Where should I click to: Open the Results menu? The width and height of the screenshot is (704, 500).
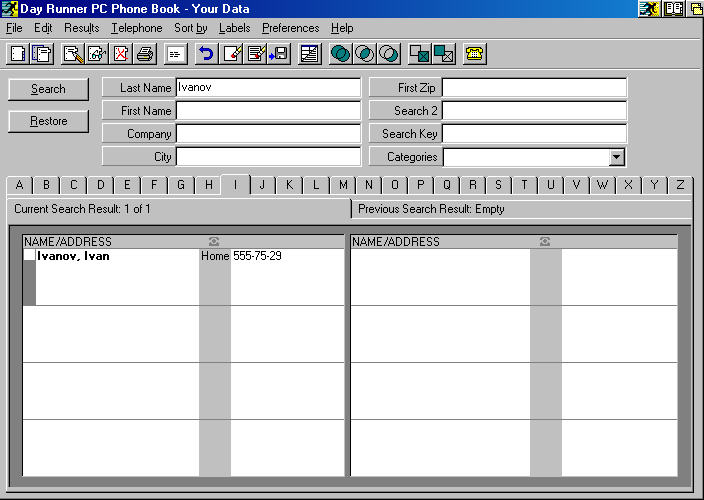pos(81,28)
